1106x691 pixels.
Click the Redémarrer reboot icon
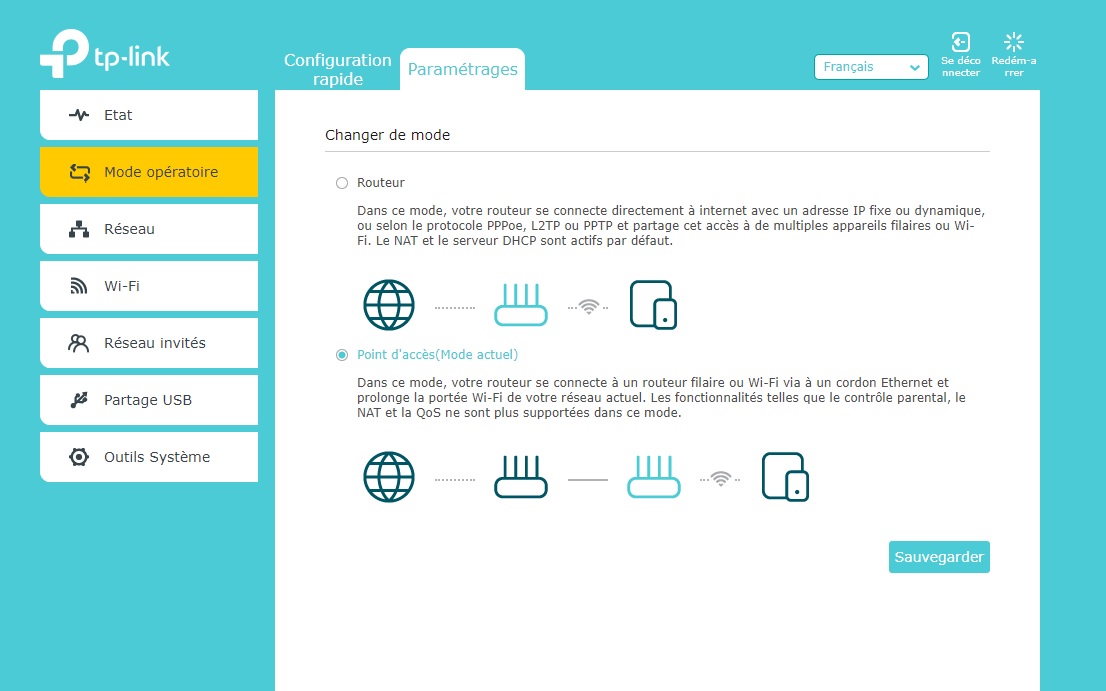click(x=1014, y=42)
